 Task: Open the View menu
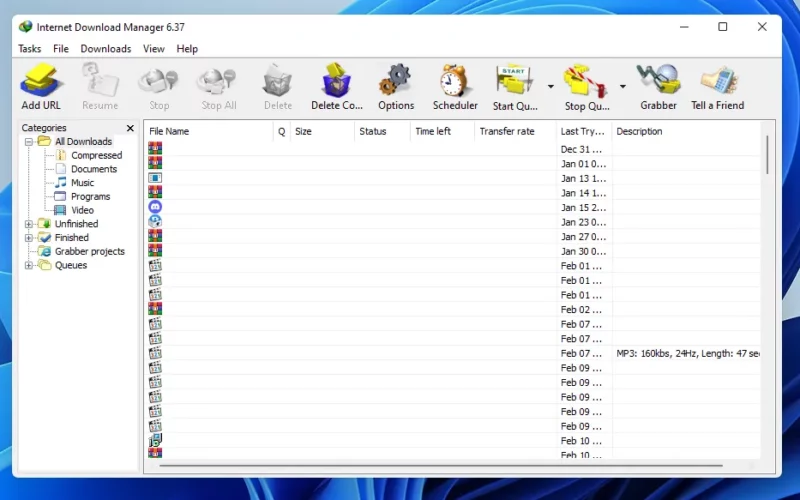(x=154, y=48)
